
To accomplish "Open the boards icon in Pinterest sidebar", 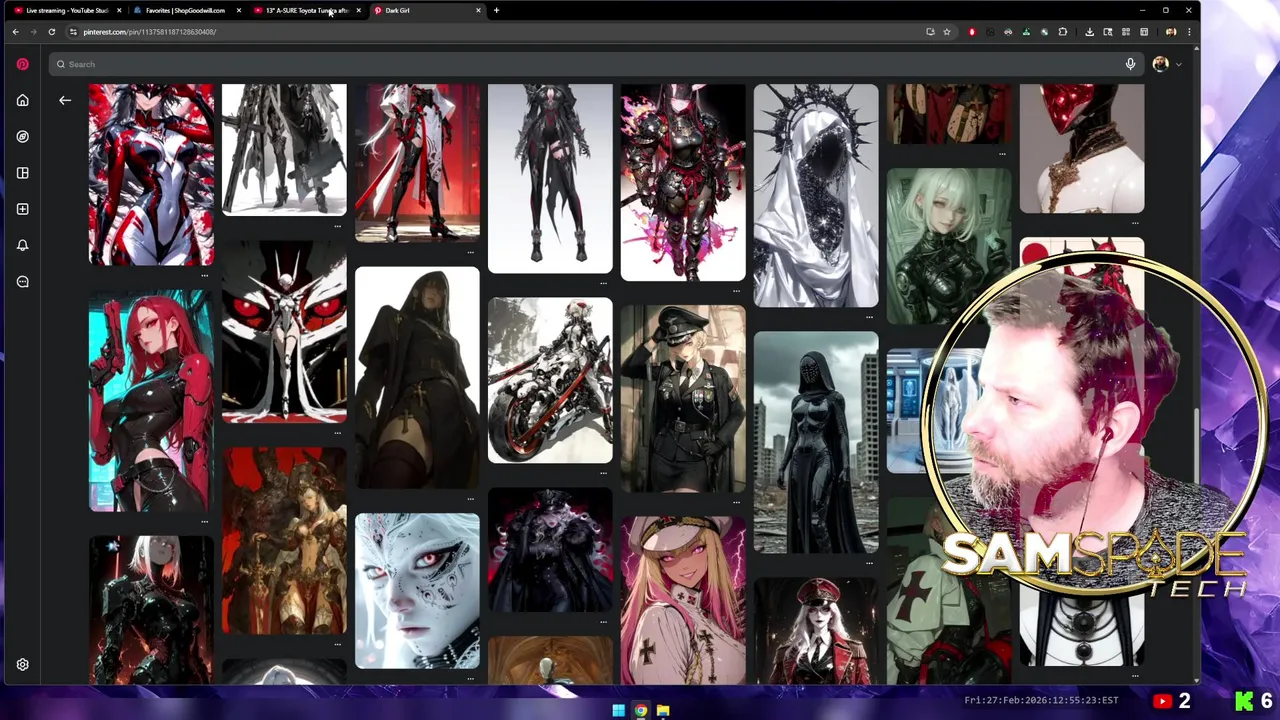I will [22, 173].
